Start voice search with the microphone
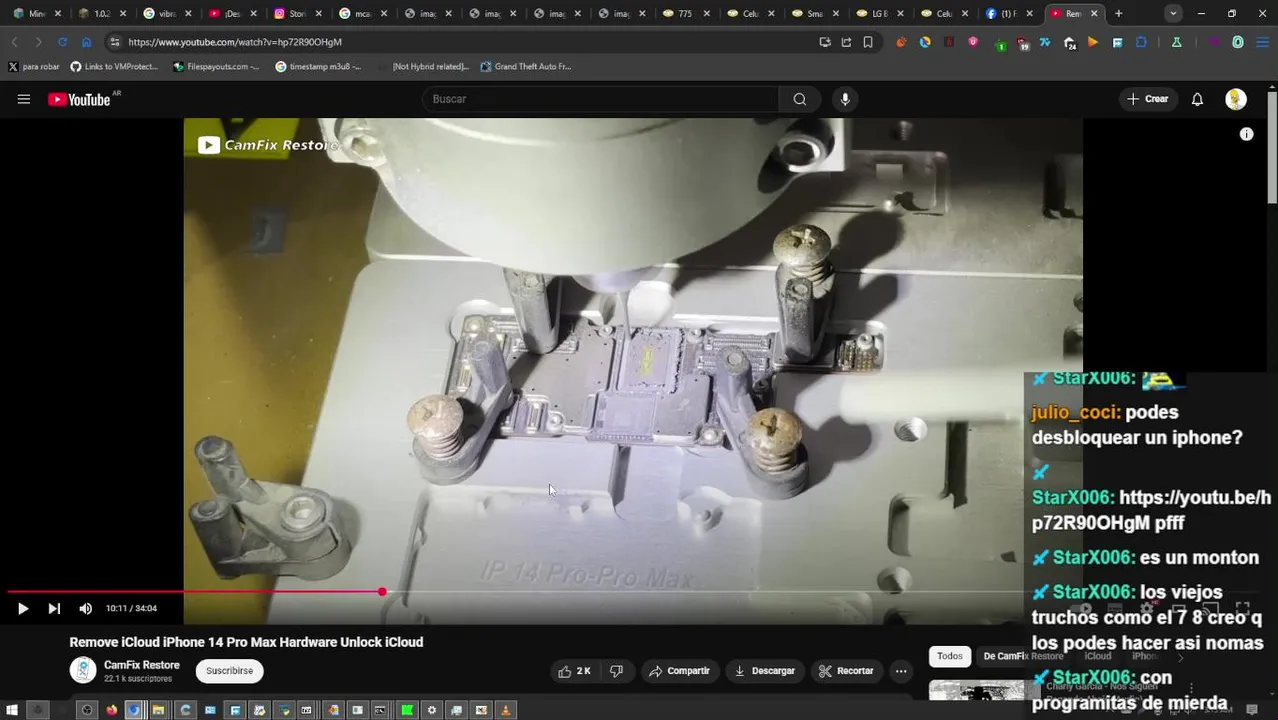 (845, 99)
